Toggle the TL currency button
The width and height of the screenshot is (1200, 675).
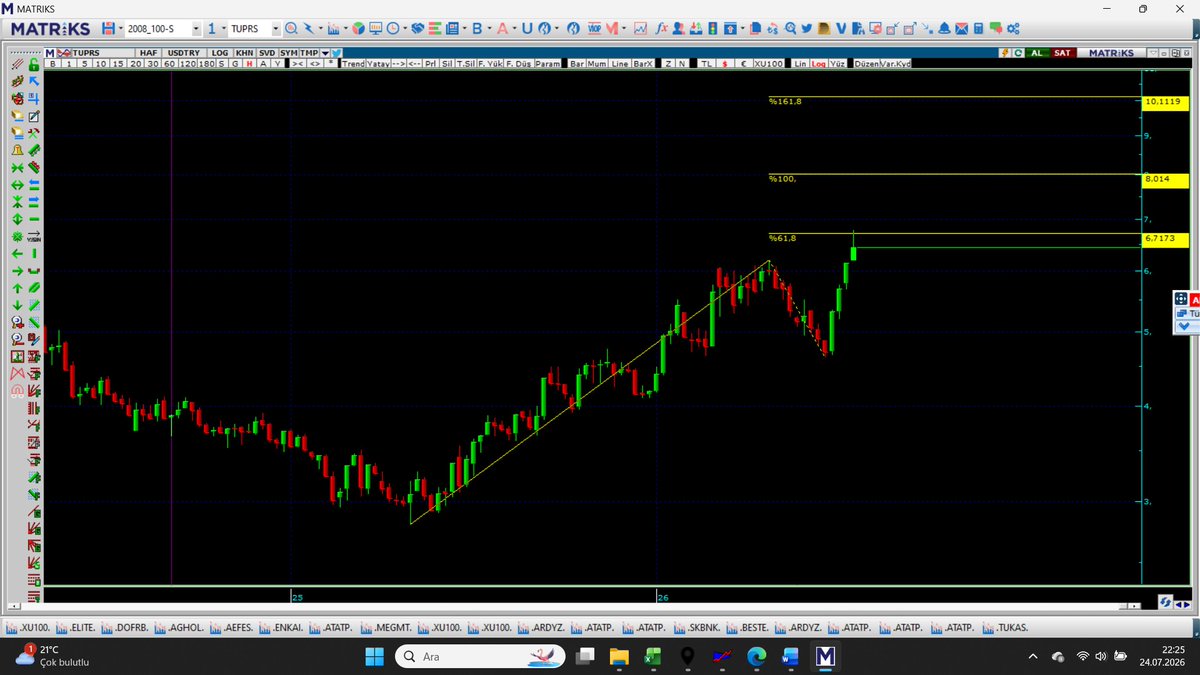706,63
